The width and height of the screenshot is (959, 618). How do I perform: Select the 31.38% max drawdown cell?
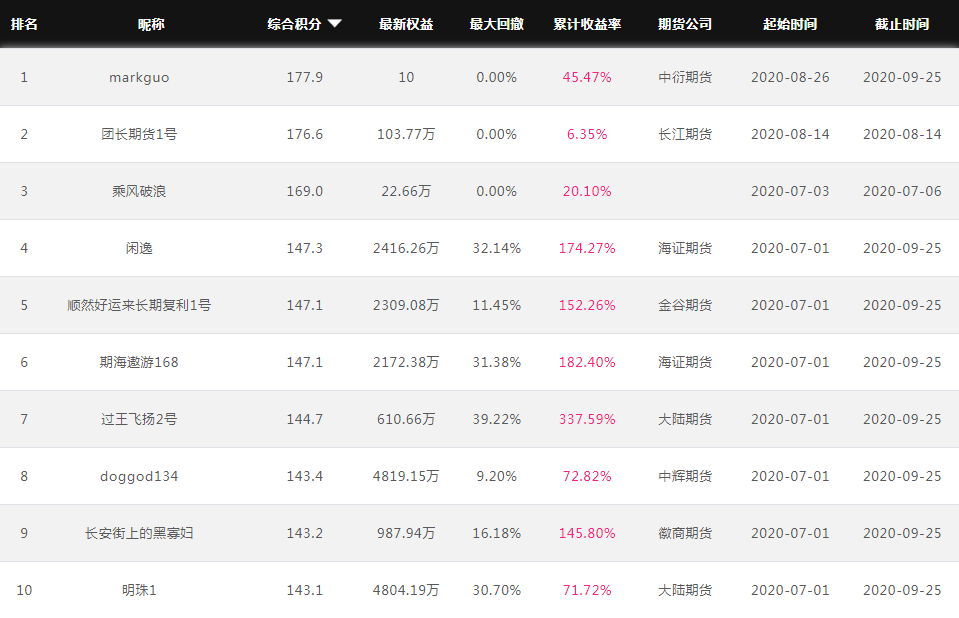click(x=497, y=362)
